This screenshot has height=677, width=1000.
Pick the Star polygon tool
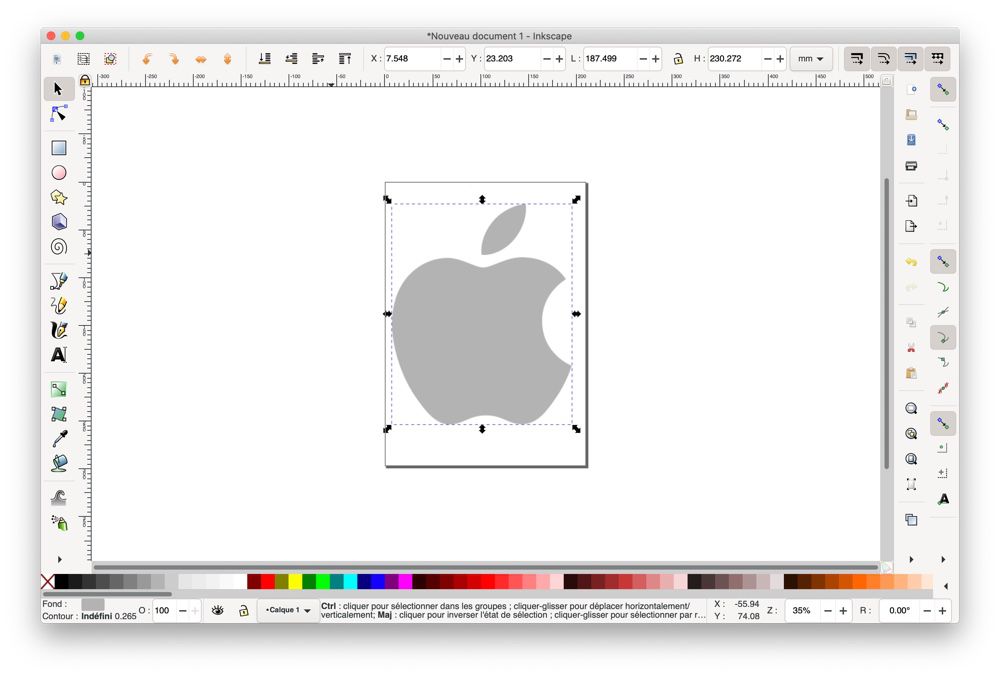tap(59, 198)
